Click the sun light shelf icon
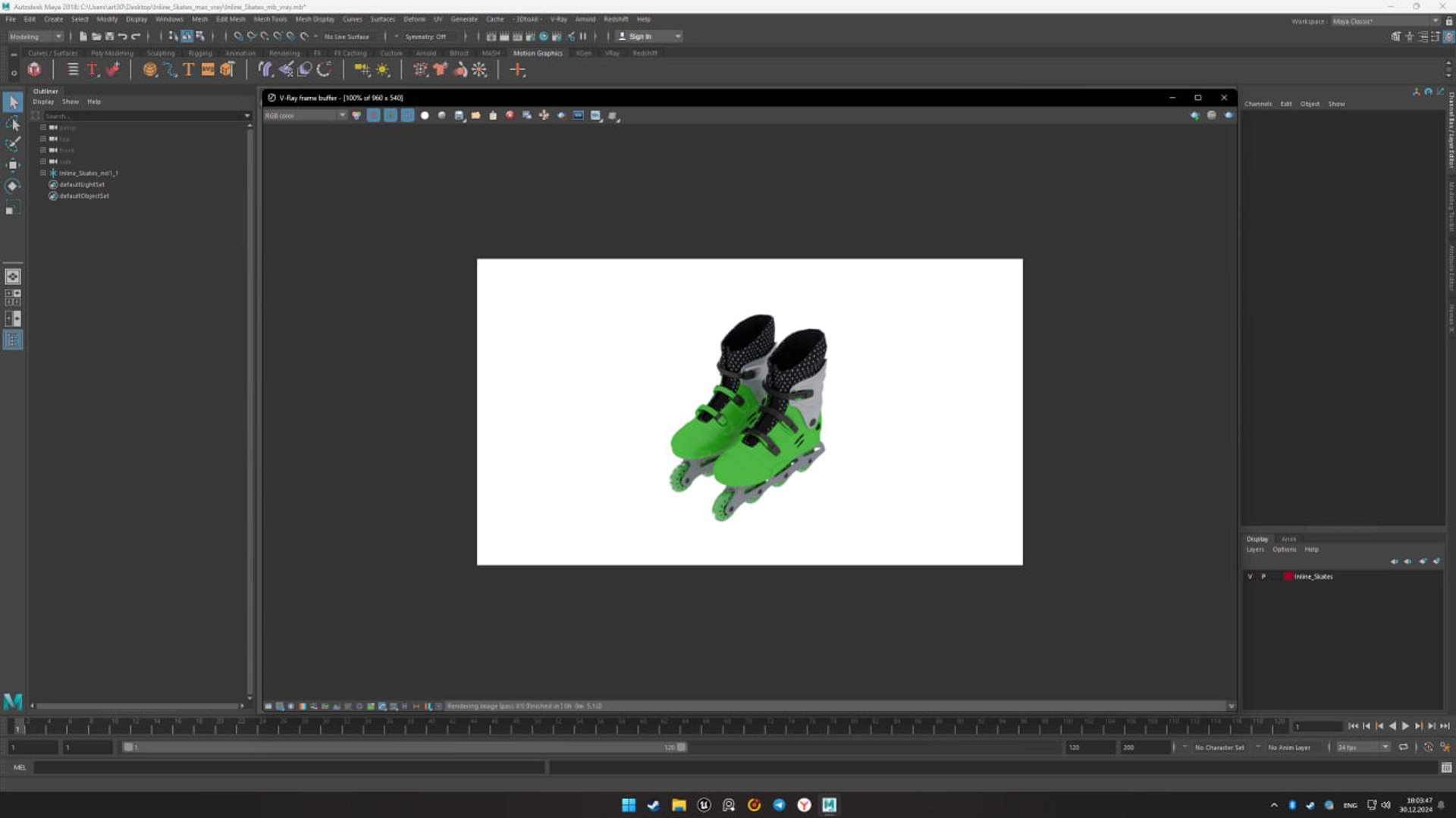 point(383,70)
